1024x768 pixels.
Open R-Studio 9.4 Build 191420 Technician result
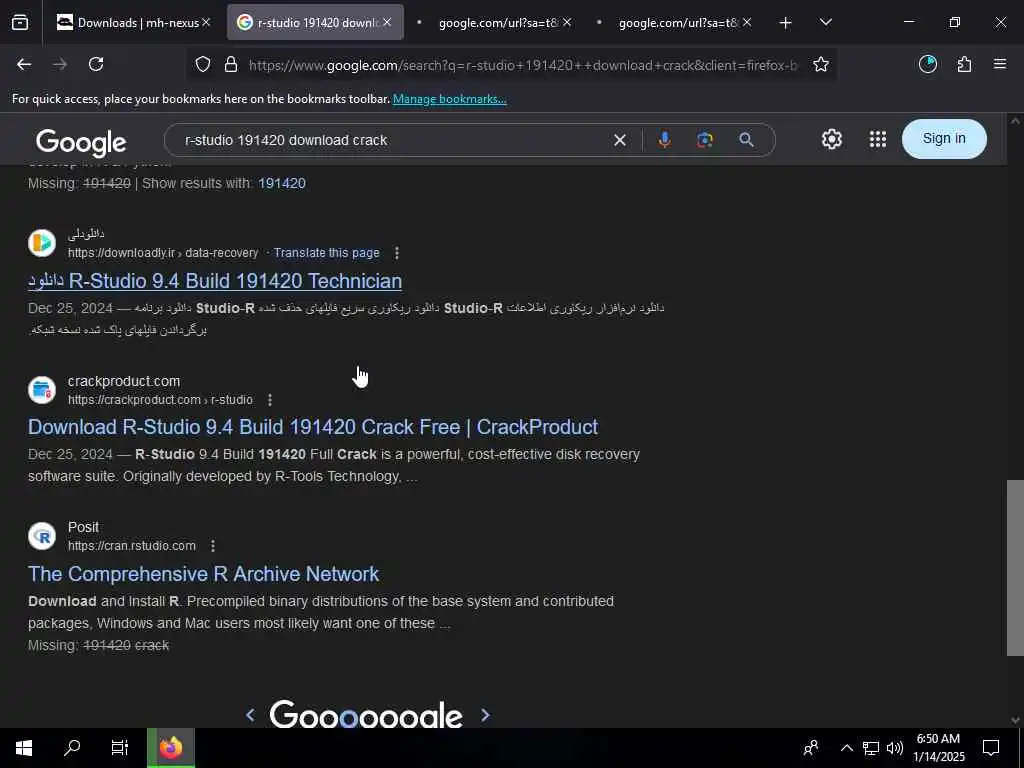click(x=215, y=281)
